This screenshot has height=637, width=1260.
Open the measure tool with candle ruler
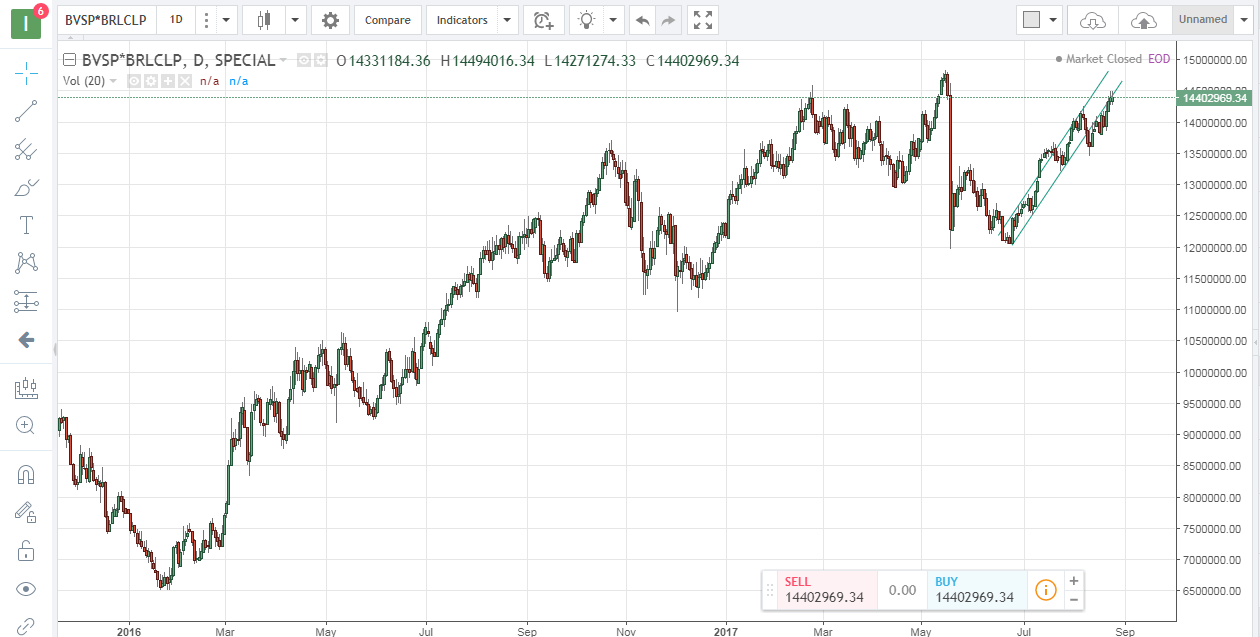[27, 387]
